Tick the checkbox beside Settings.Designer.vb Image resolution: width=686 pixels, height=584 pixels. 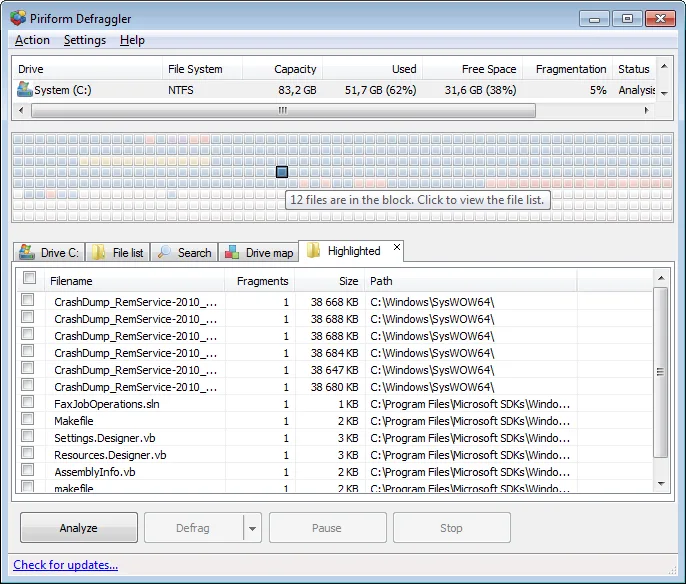click(28, 436)
